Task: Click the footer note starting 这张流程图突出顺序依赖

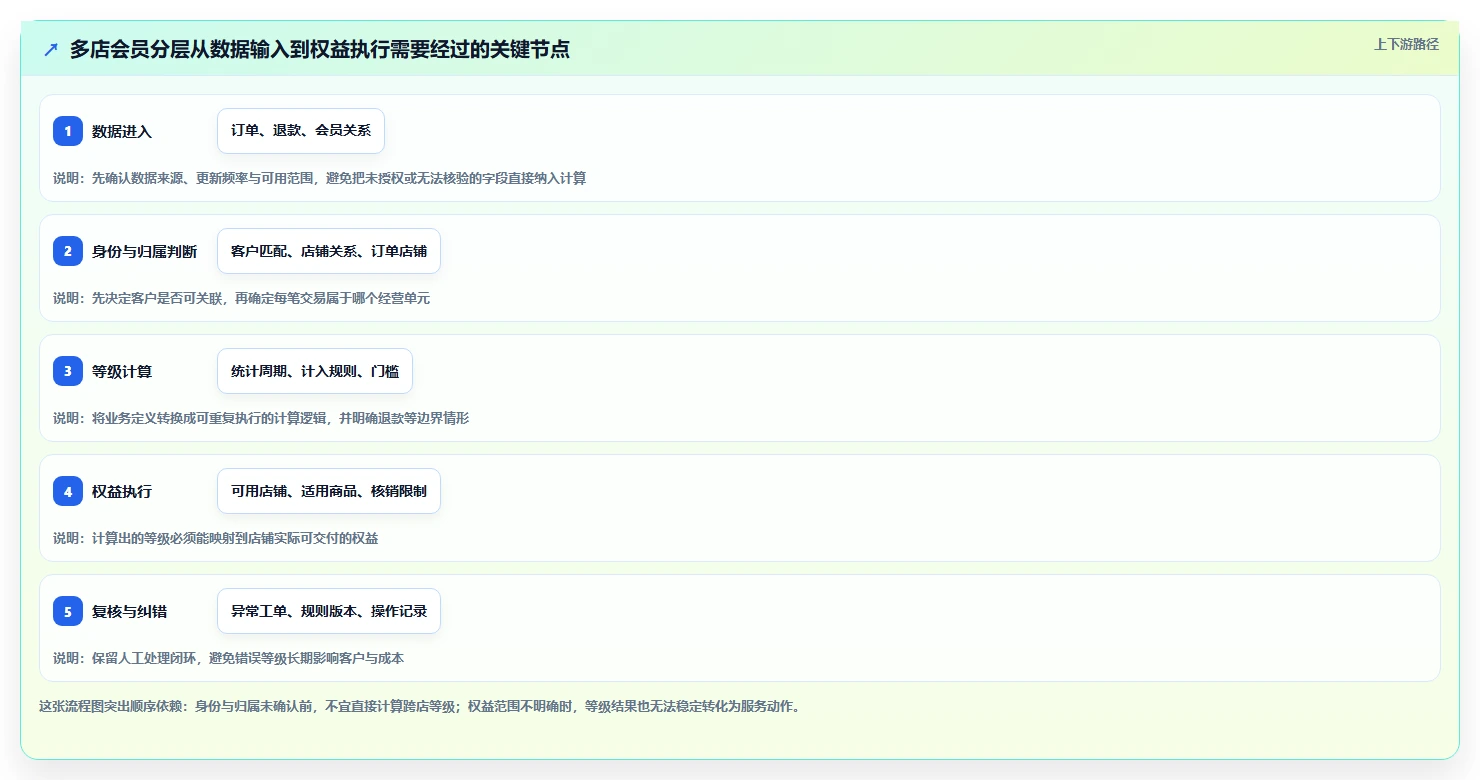Action: tap(420, 706)
